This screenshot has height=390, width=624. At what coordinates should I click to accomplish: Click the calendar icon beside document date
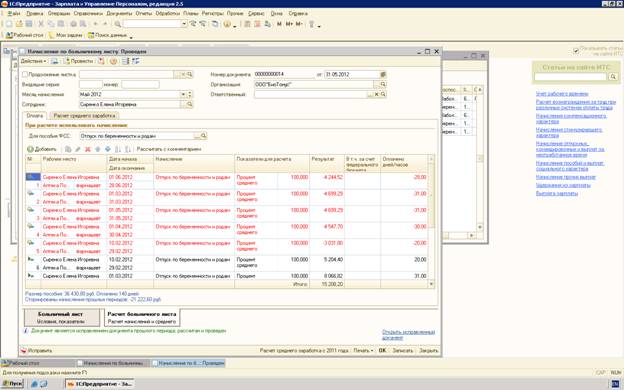click(x=383, y=74)
